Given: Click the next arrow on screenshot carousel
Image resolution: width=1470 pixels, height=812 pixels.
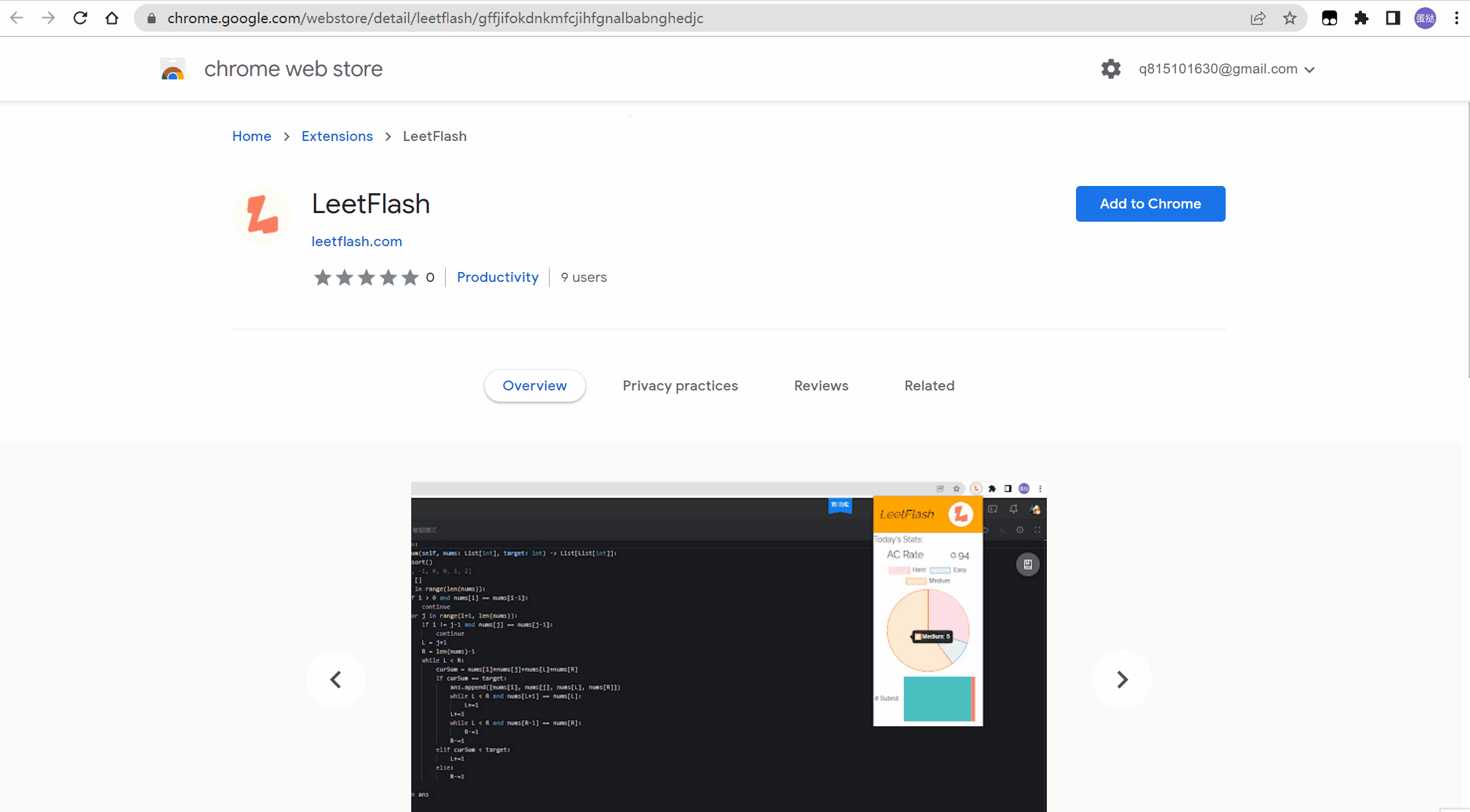Looking at the screenshot, I should point(1122,679).
